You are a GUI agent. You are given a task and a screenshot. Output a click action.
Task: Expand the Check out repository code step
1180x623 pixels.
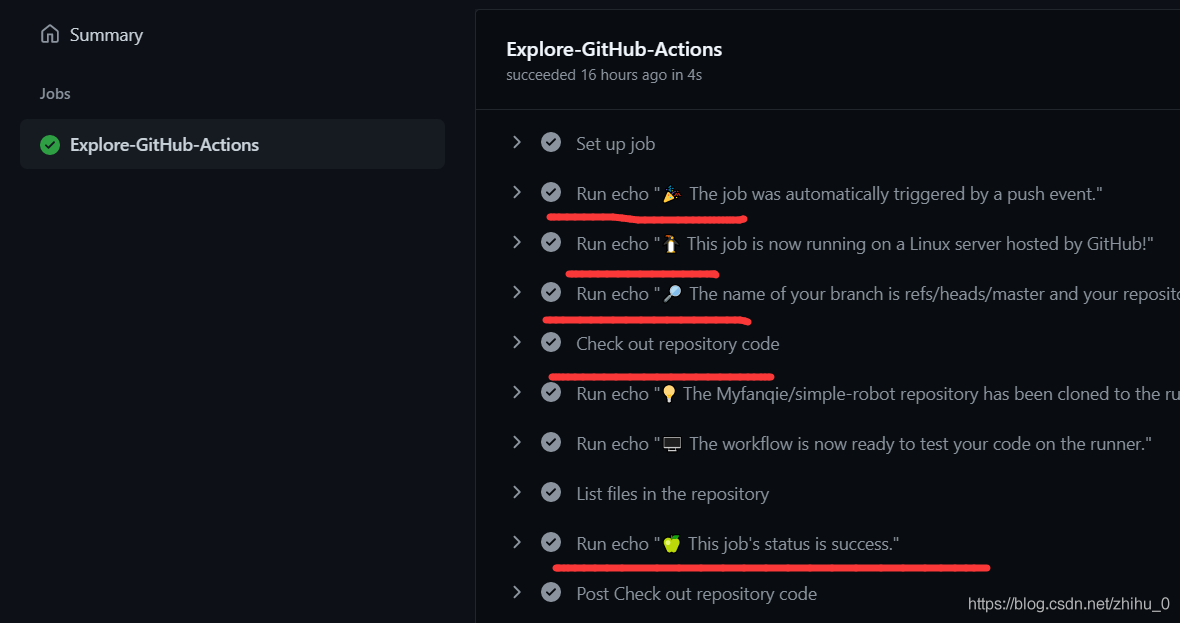[517, 342]
